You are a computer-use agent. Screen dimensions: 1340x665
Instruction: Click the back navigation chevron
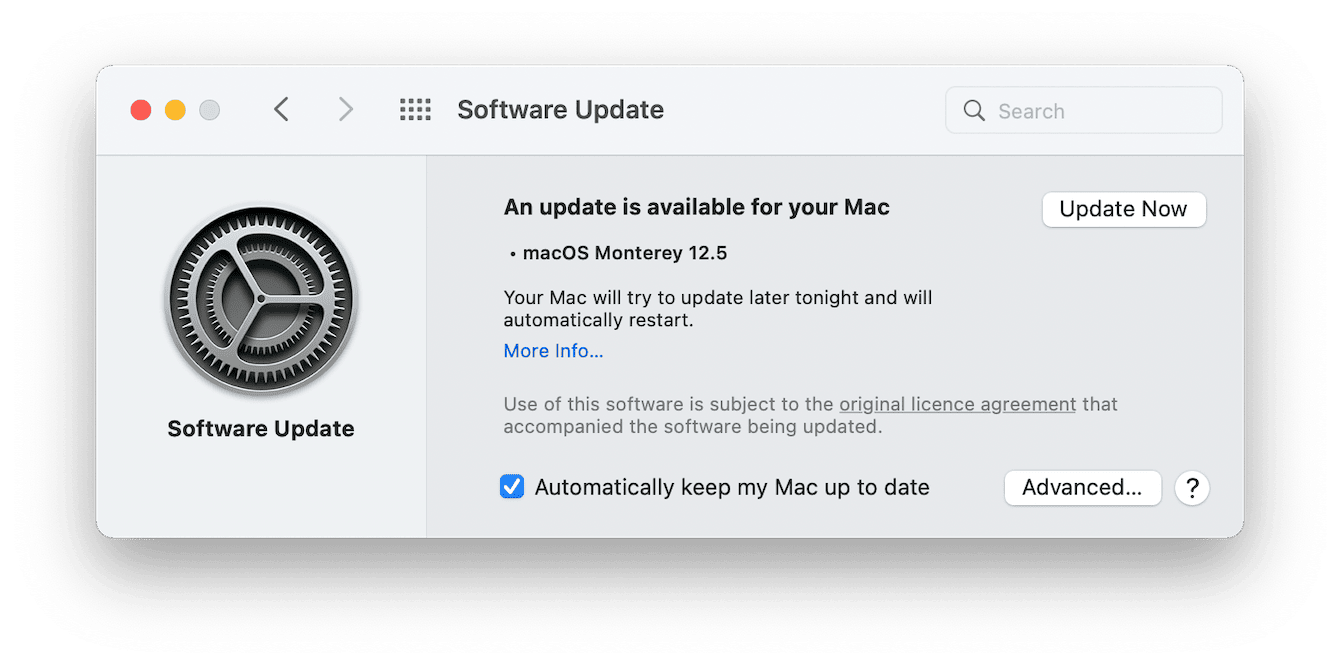281,110
